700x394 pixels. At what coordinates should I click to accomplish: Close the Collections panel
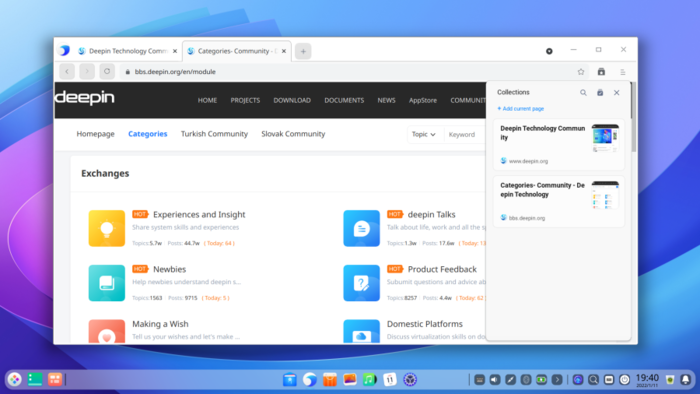[617, 93]
